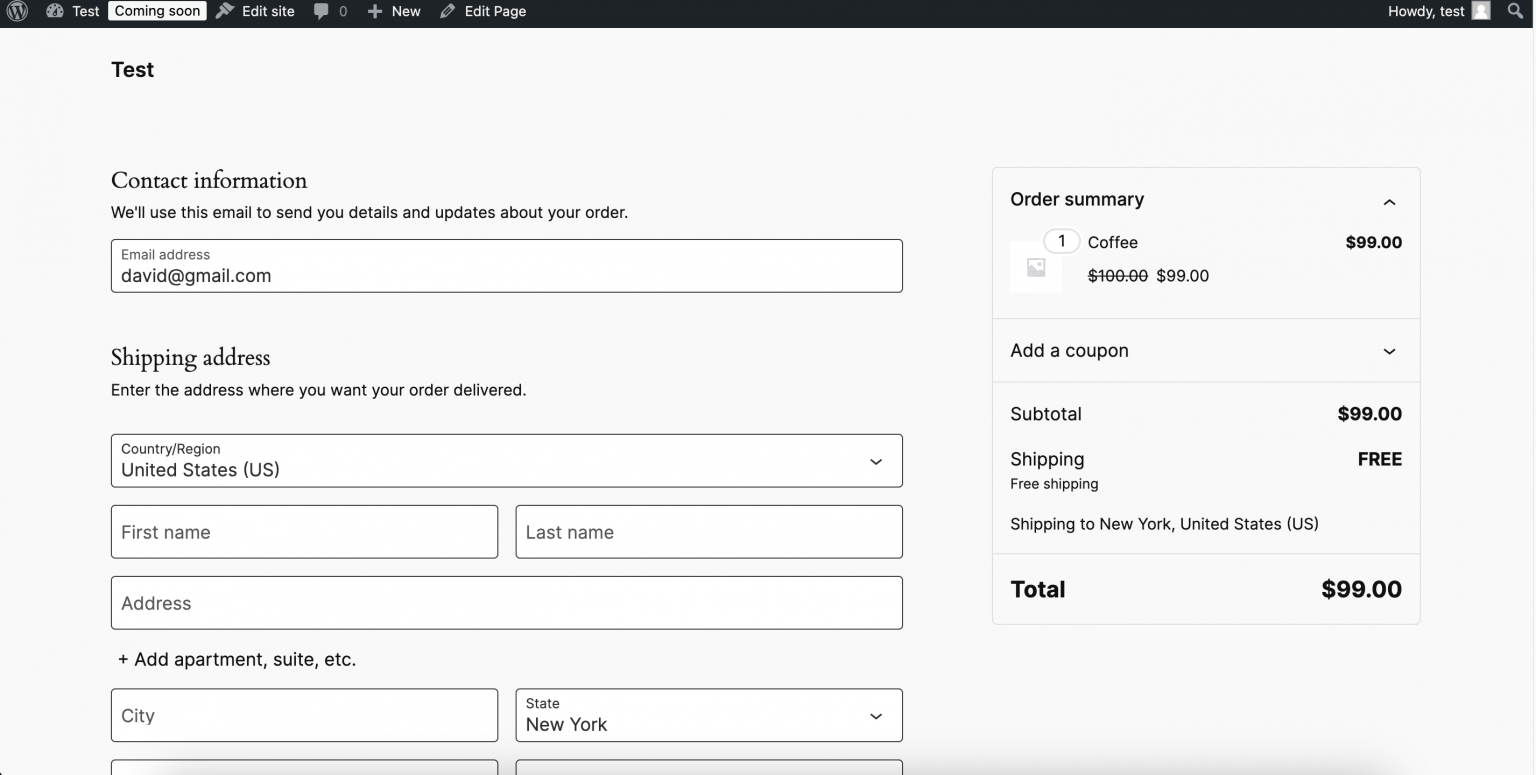The width and height of the screenshot is (1536, 775).
Task: Click the WordPress logo in the admin bar
Action: coord(16,11)
